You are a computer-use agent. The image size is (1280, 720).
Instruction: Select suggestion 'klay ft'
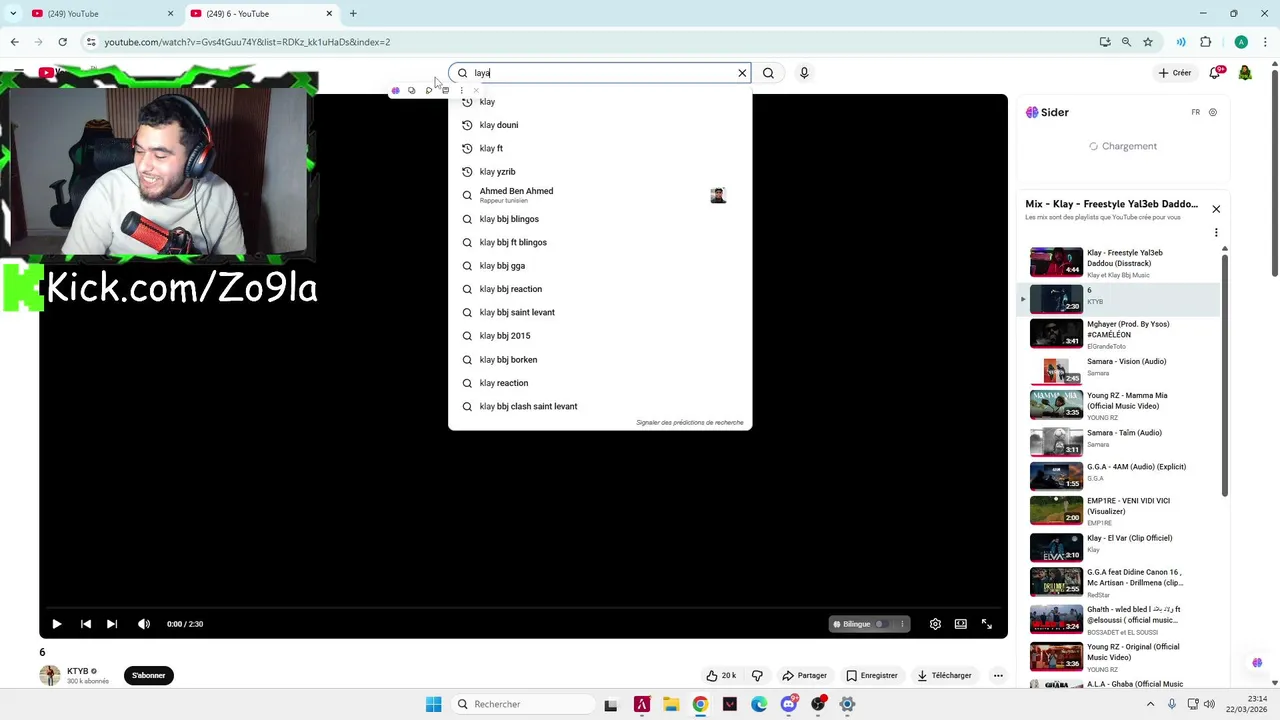(600, 148)
